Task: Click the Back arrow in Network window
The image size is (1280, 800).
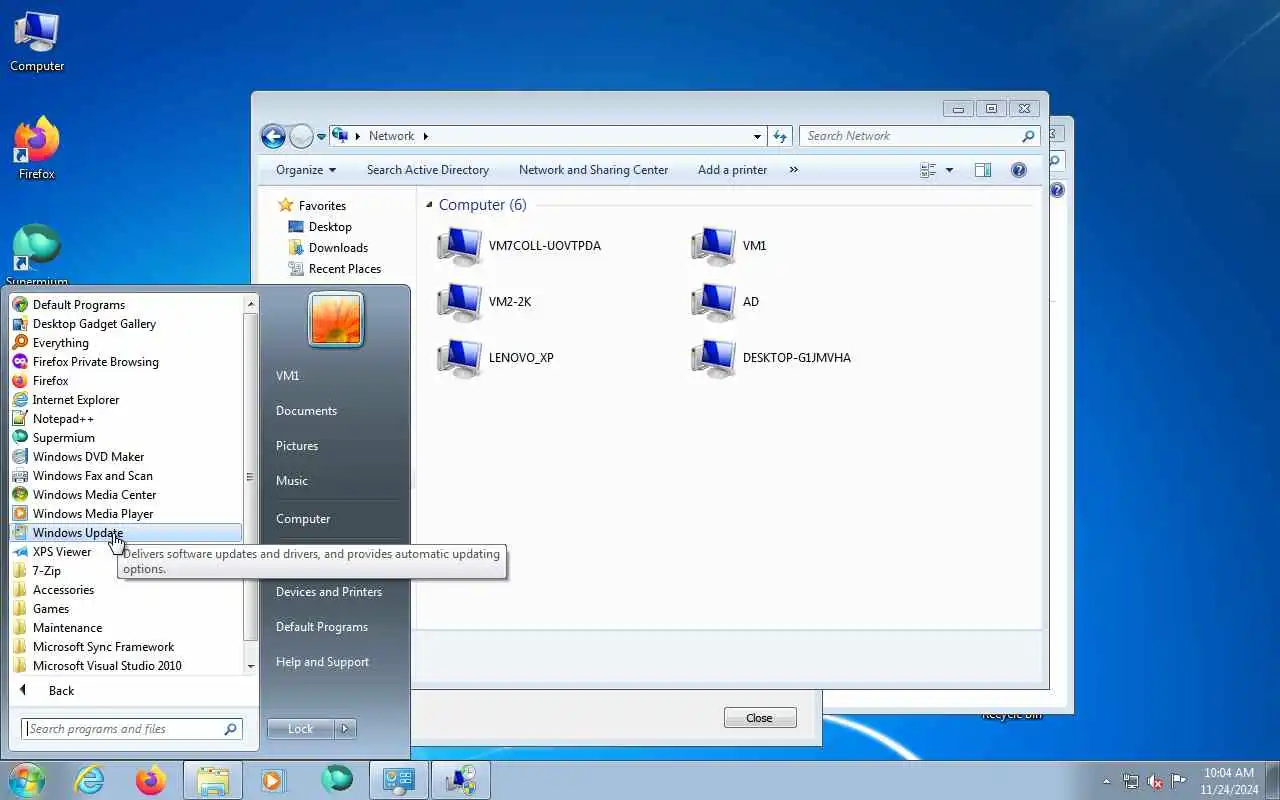Action: [273, 136]
